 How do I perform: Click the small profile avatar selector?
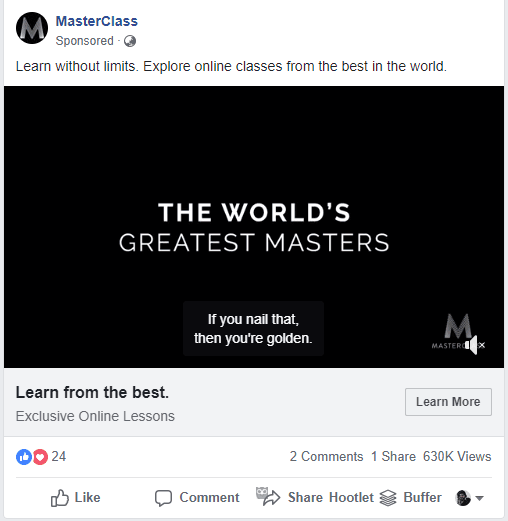coord(463,498)
